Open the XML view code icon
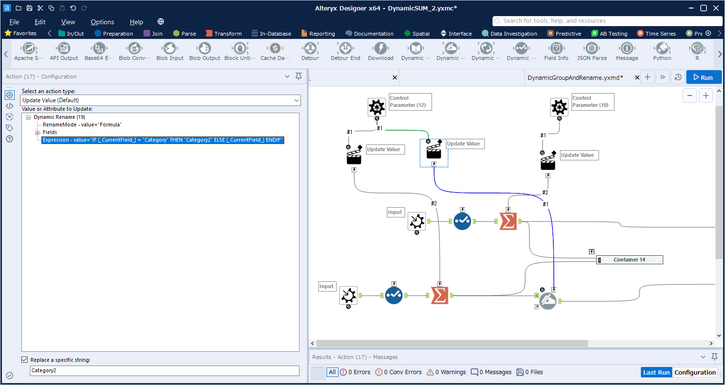Viewport: 725px width, 385px height. (9, 106)
